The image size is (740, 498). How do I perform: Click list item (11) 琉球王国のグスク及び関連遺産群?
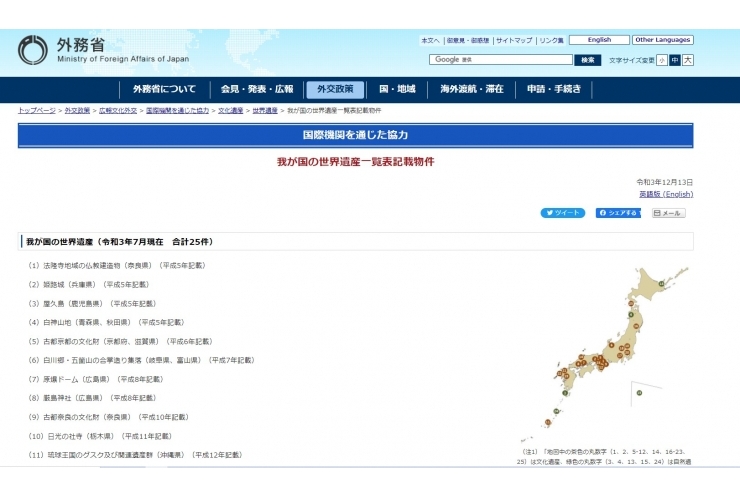pos(135,455)
